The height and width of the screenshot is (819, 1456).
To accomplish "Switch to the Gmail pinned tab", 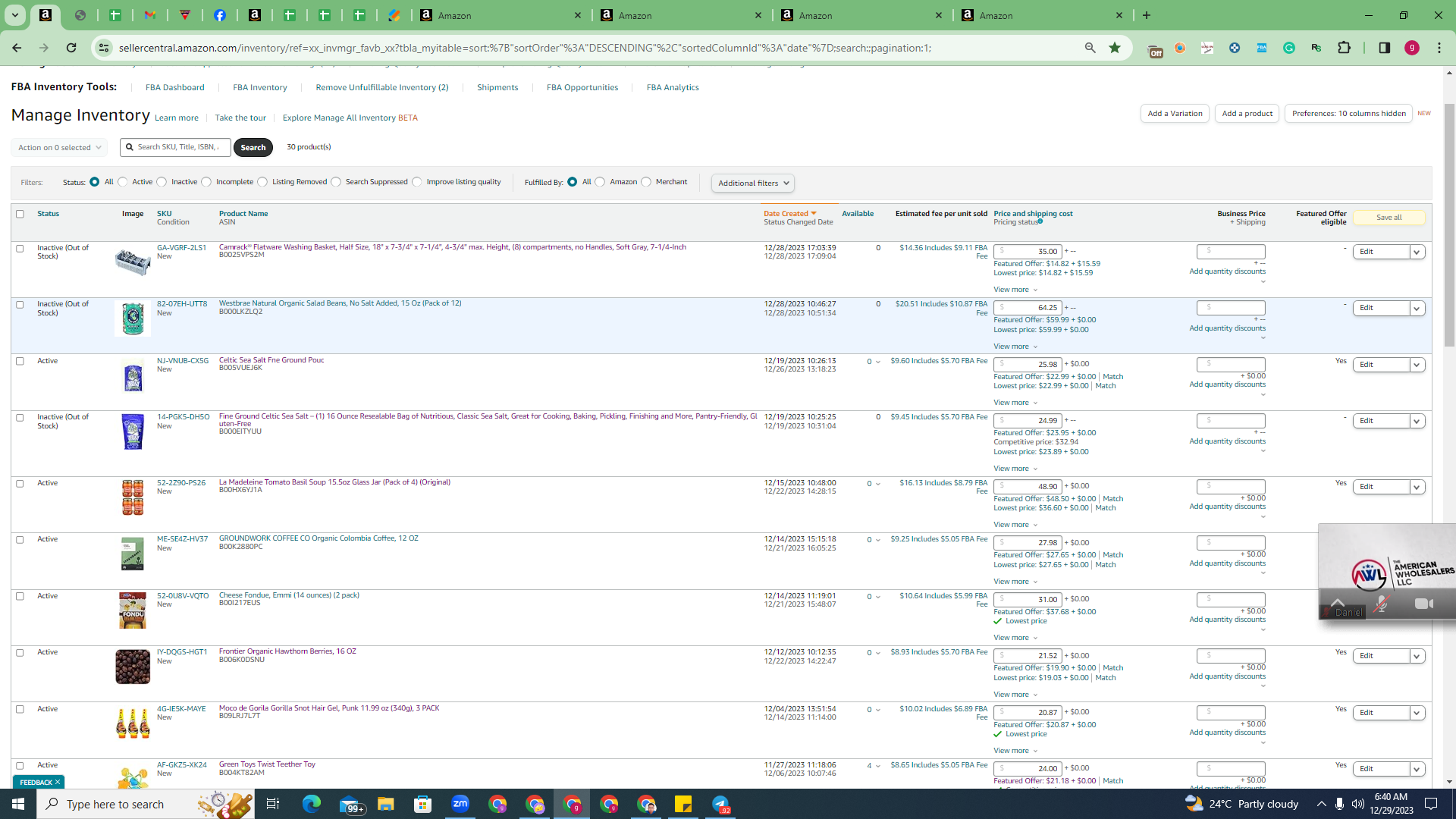I will [x=150, y=15].
